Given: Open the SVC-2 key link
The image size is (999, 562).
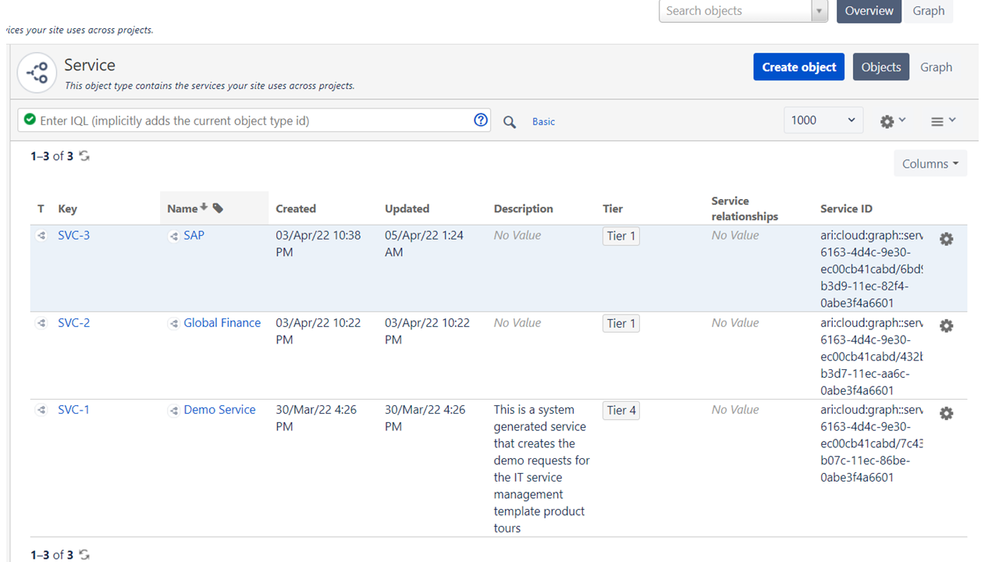Looking at the screenshot, I should click(74, 322).
